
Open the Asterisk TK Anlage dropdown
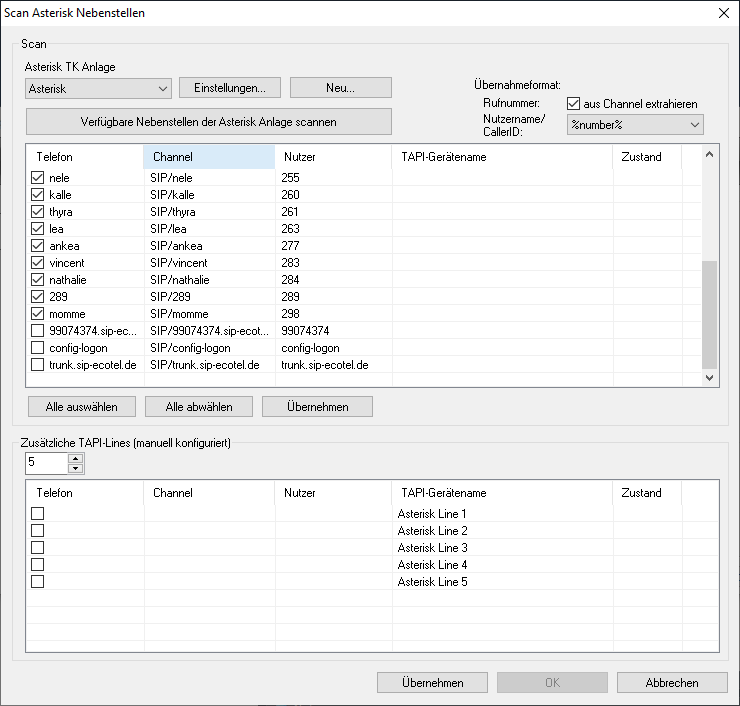98,88
